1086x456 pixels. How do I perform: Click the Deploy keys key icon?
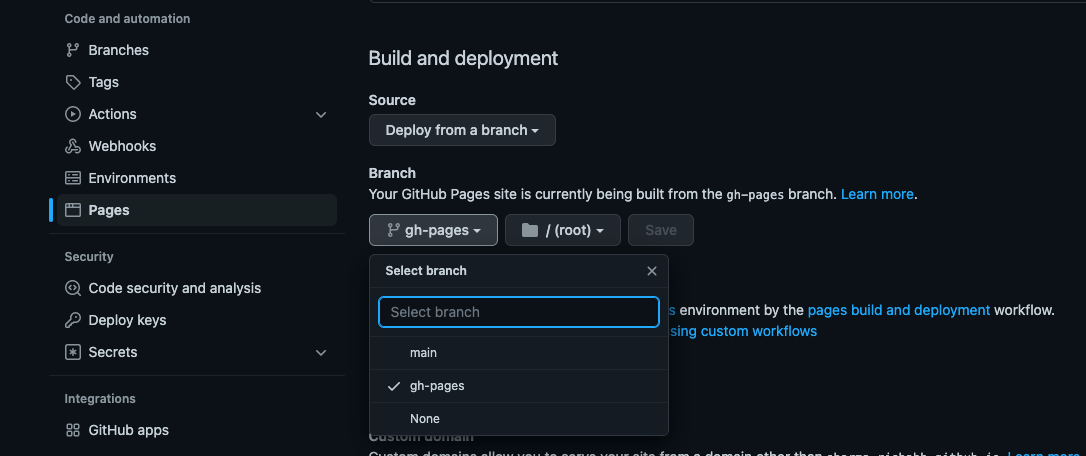pyautogui.click(x=72, y=320)
